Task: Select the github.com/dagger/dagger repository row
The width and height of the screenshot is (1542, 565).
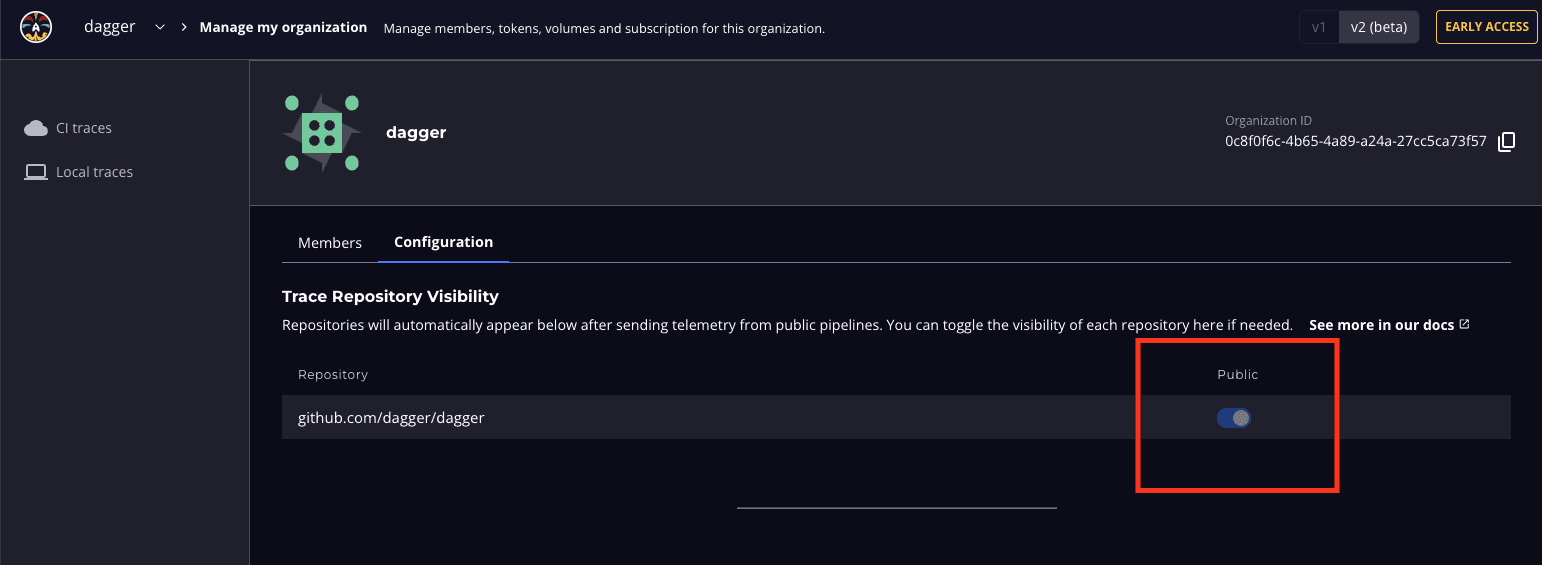Action: coord(391,418)
